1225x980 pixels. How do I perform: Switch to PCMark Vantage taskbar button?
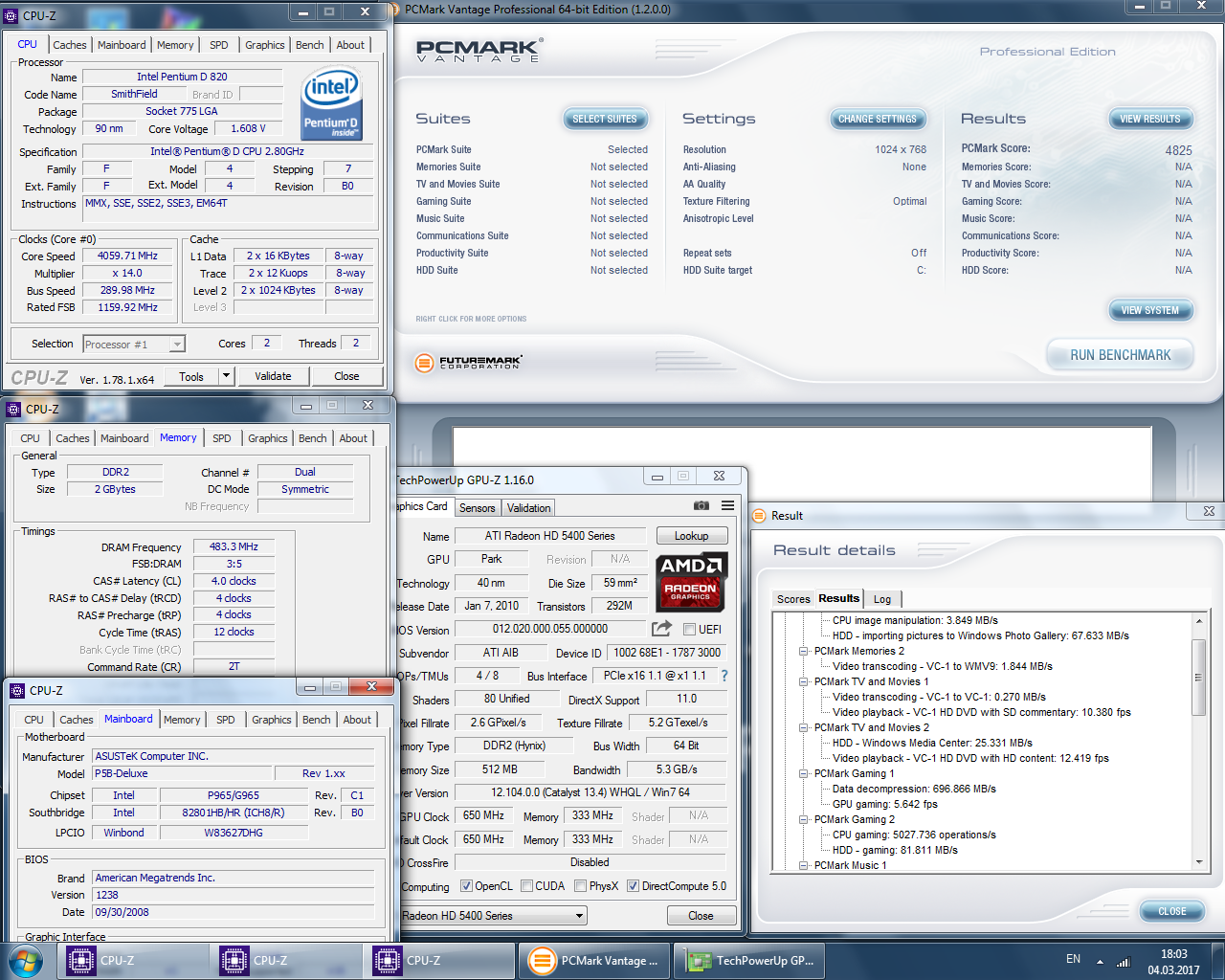[593, 961]
